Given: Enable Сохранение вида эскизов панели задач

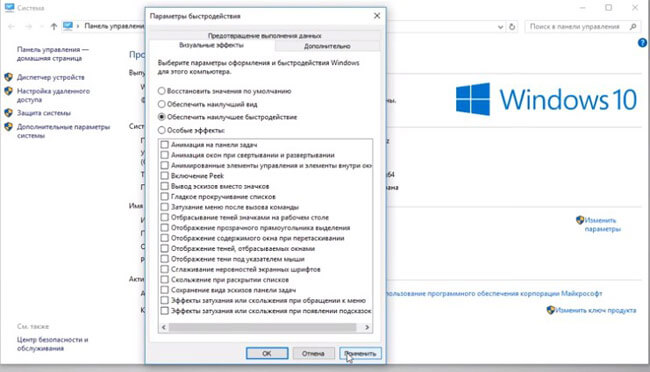Looking at the screenshot, I should click(x=165, y=290).
